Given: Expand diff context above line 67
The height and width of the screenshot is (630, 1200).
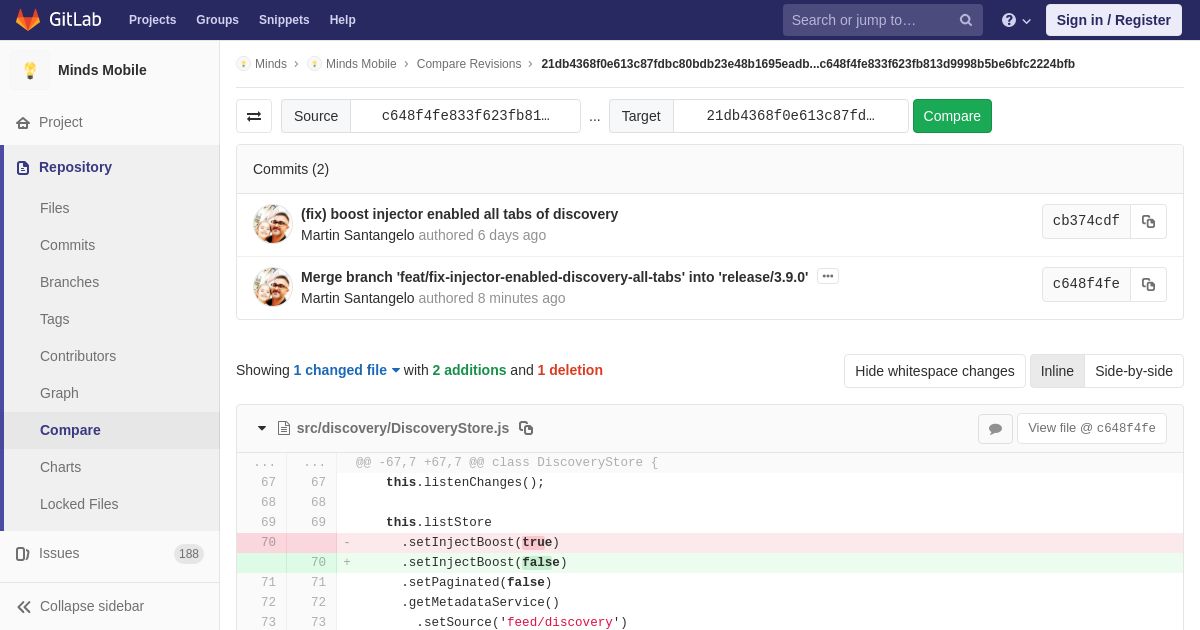Looking at the screenshot, I should point(264,463).
